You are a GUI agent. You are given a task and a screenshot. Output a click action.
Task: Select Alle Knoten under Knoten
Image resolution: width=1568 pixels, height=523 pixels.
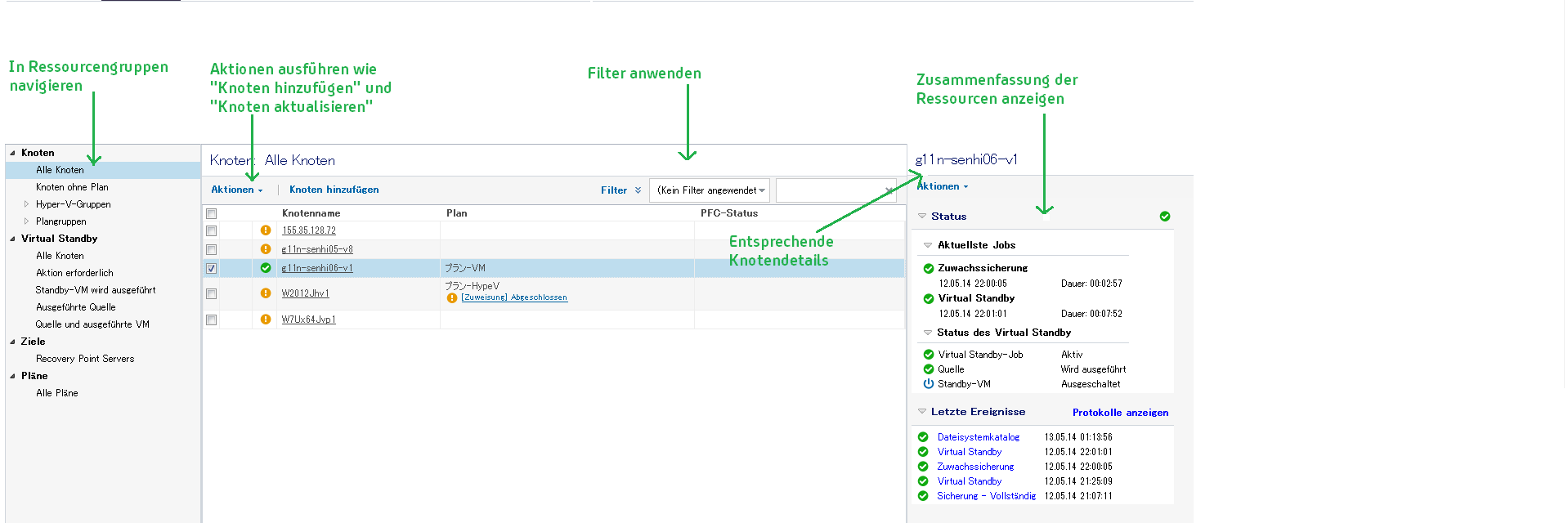(x=60, y=170)
